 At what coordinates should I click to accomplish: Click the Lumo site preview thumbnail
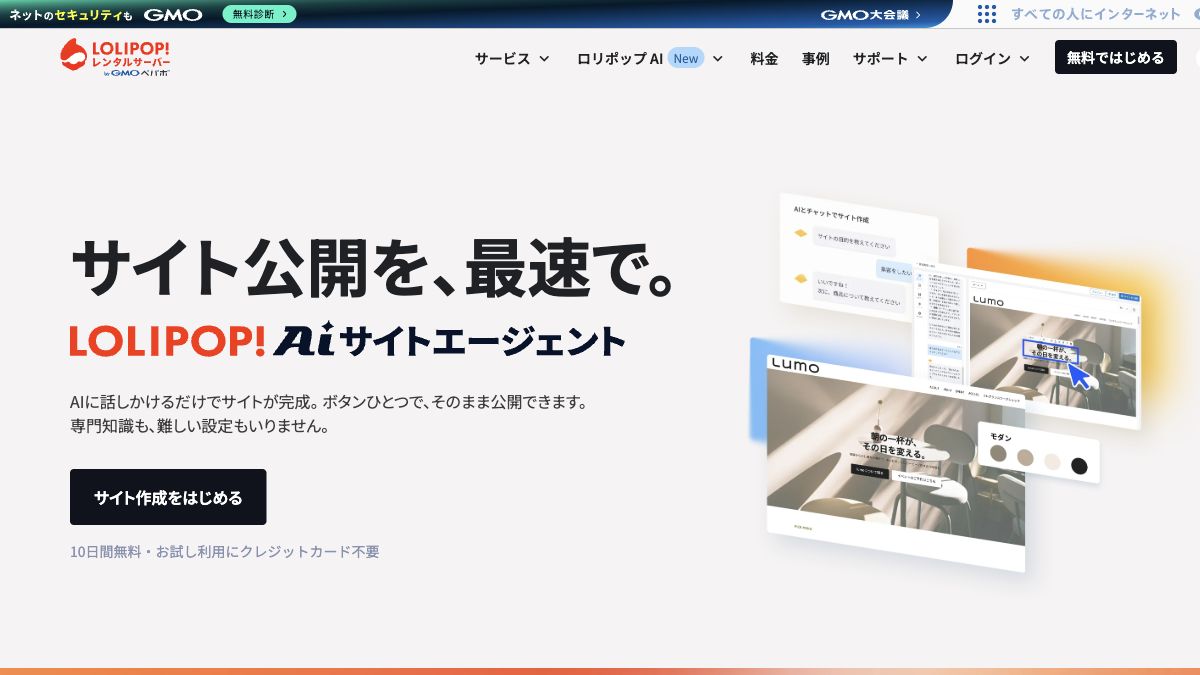click(895, 462)
